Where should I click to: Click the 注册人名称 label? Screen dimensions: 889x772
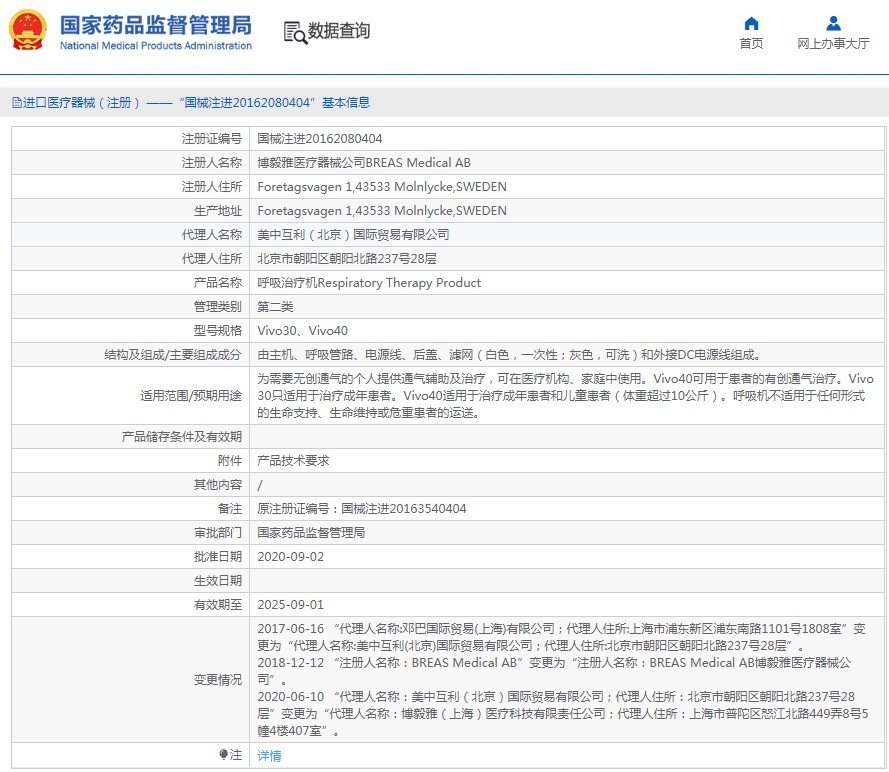211,163
